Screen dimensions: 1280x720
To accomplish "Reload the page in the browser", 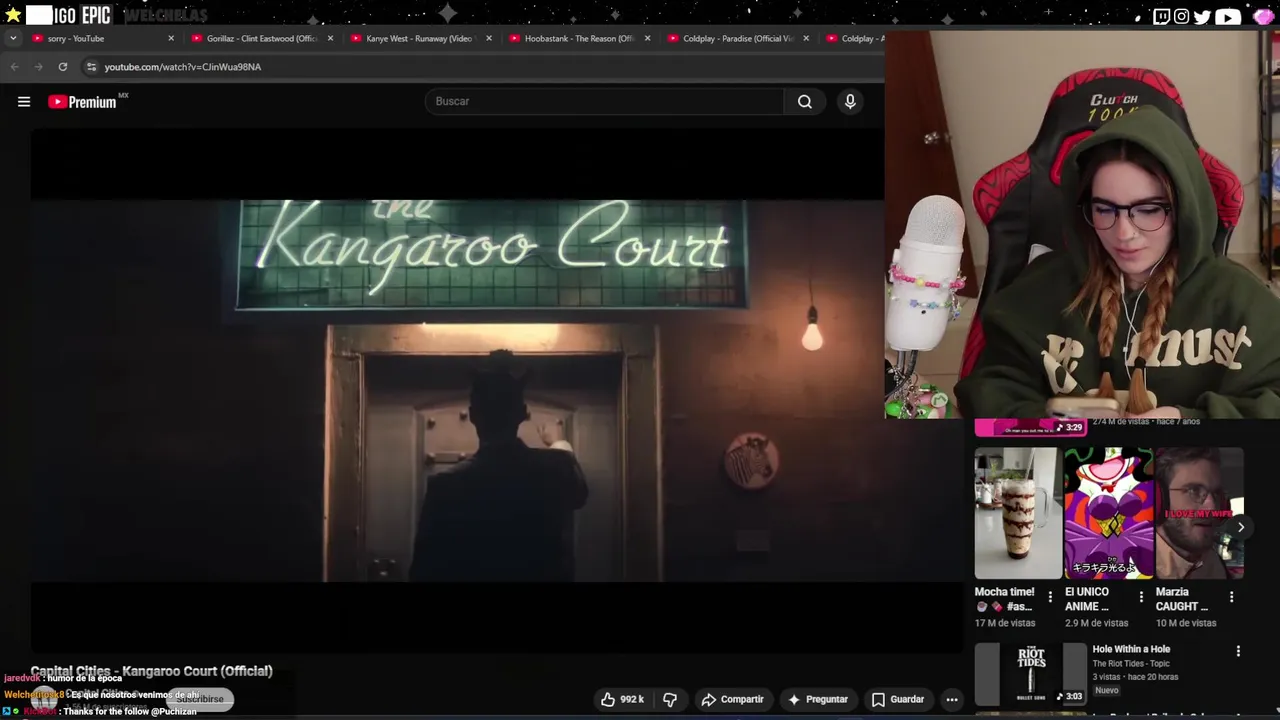I will click(62, 67).
